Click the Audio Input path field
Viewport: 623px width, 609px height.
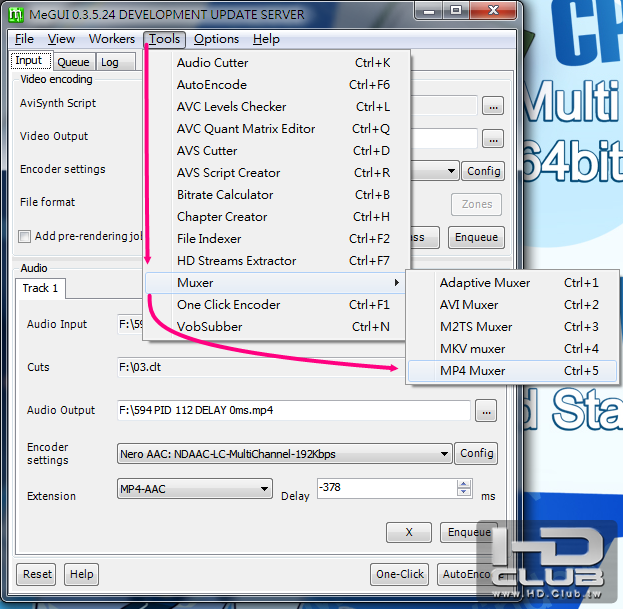(130, 324)
